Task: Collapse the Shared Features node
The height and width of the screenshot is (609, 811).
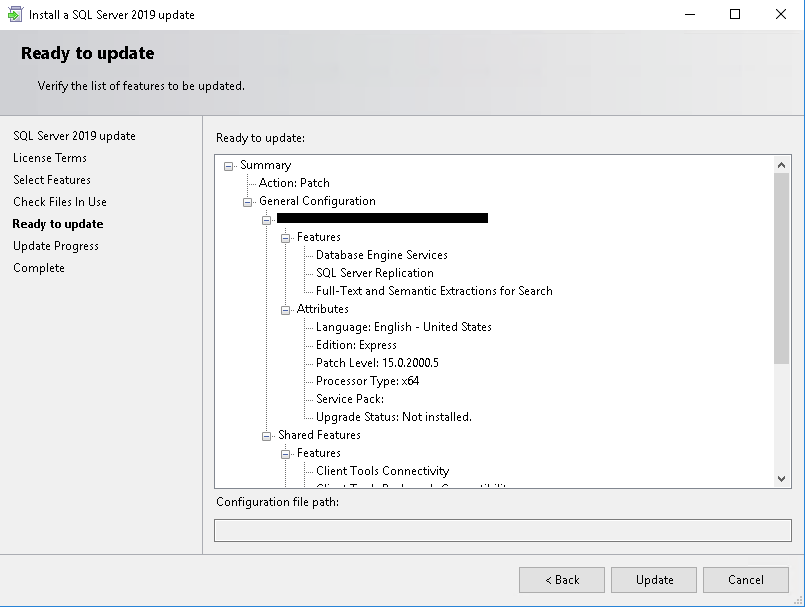Action: point(266,436)
